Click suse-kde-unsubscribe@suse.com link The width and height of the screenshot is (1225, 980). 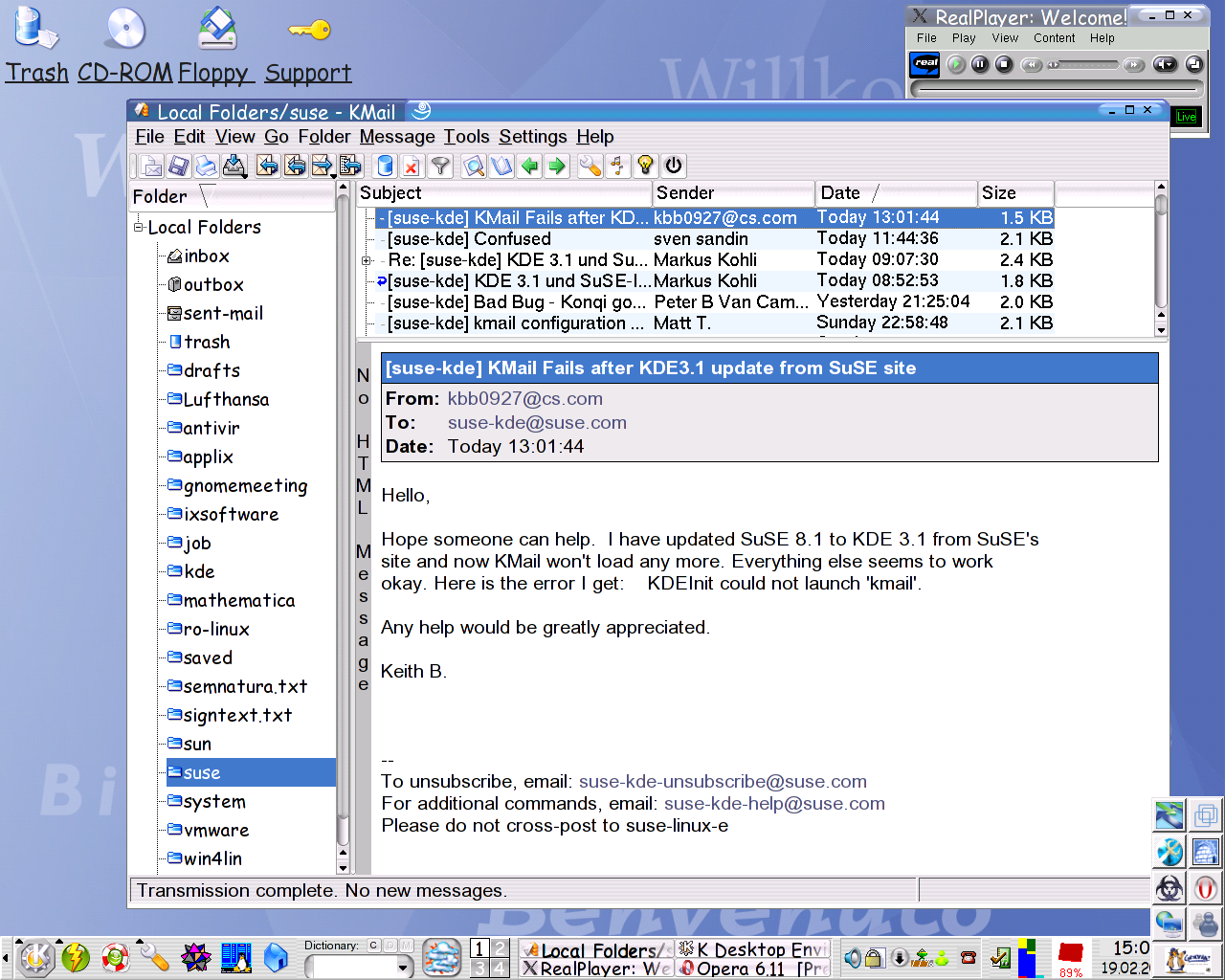pos(723,782)
